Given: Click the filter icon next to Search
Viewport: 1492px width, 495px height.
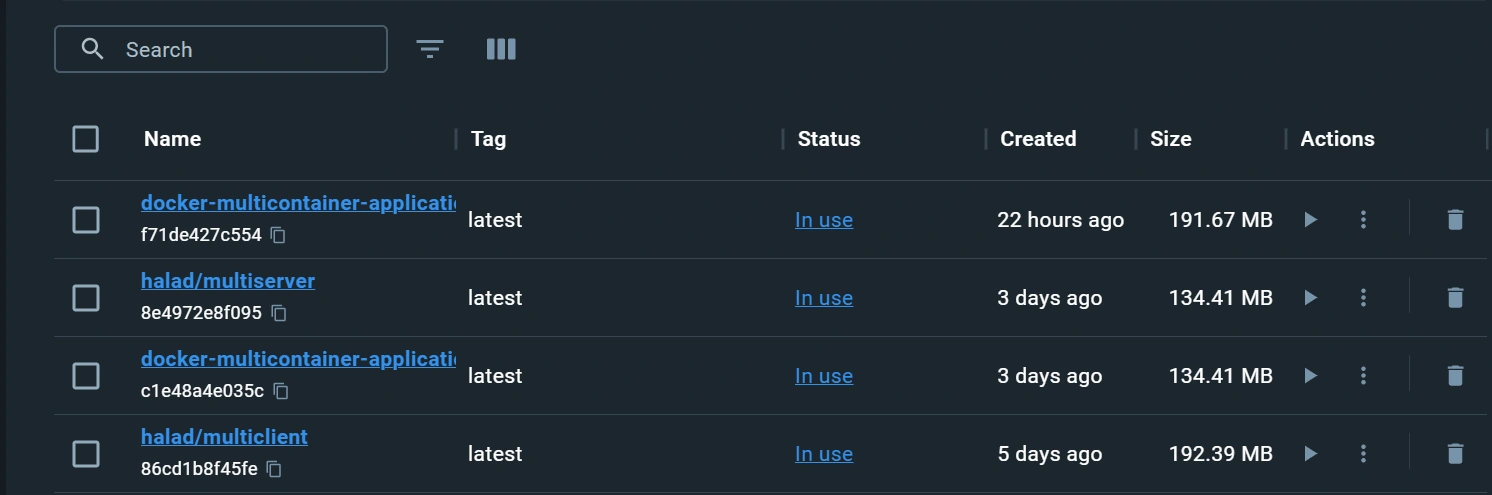Looking at the screenshot, I should (430, 49).
